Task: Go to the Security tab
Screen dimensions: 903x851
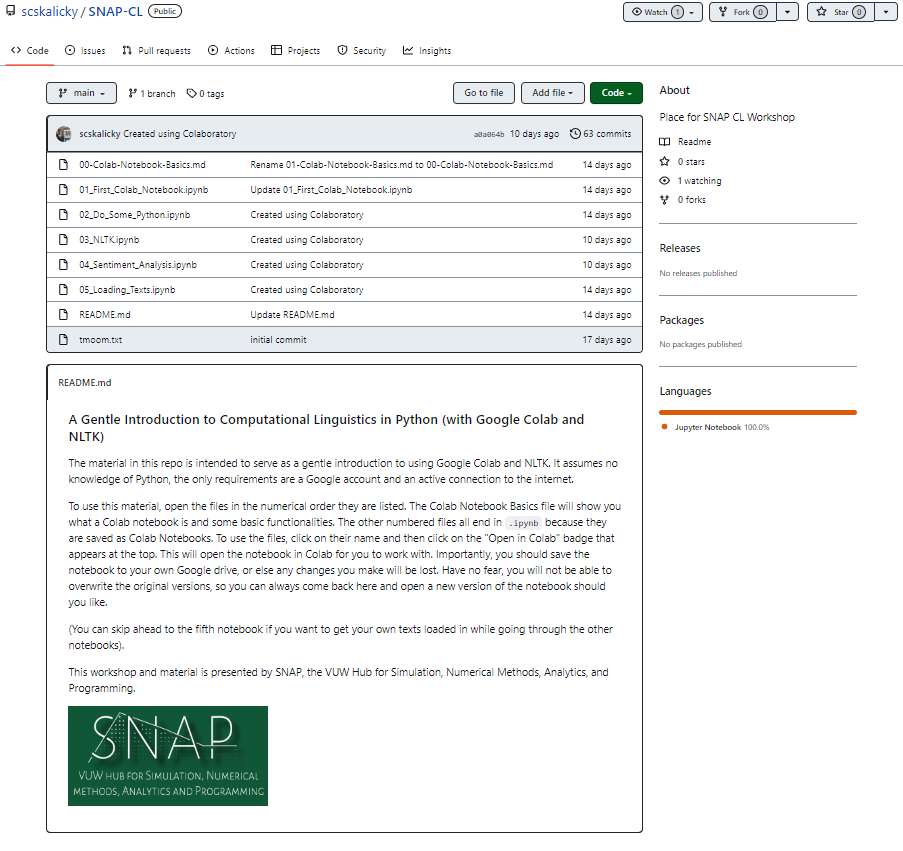Action: (362, 51)
